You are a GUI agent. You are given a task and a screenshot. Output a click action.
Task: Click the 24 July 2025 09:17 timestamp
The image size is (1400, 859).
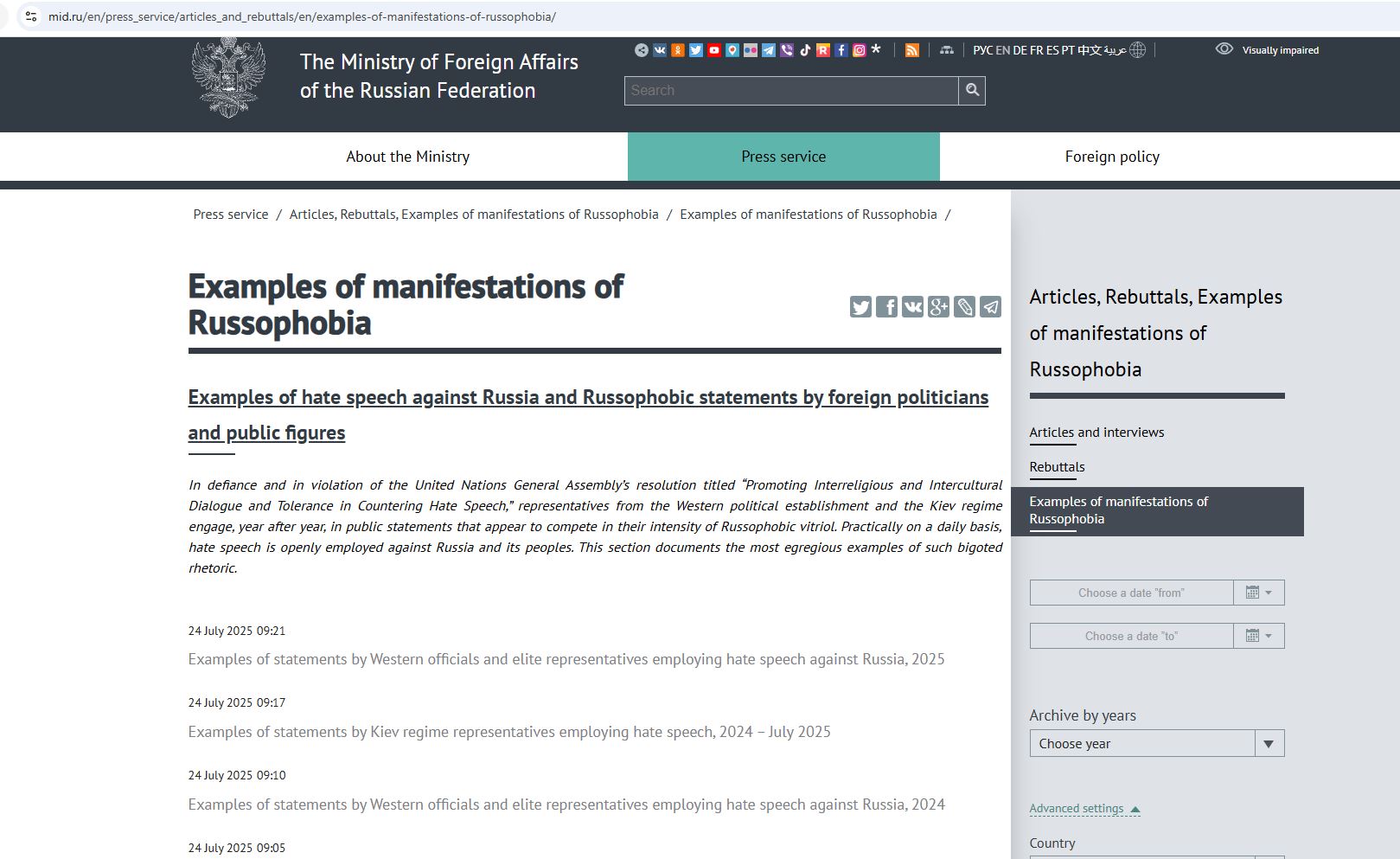click(237, 702)
